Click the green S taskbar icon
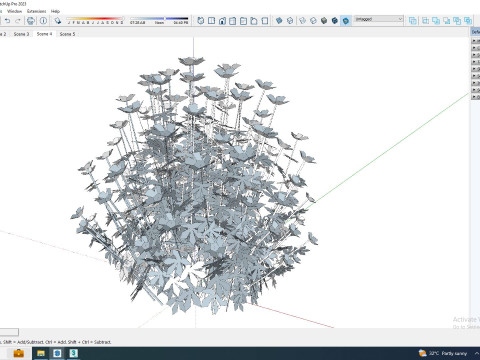 [73, 353]
